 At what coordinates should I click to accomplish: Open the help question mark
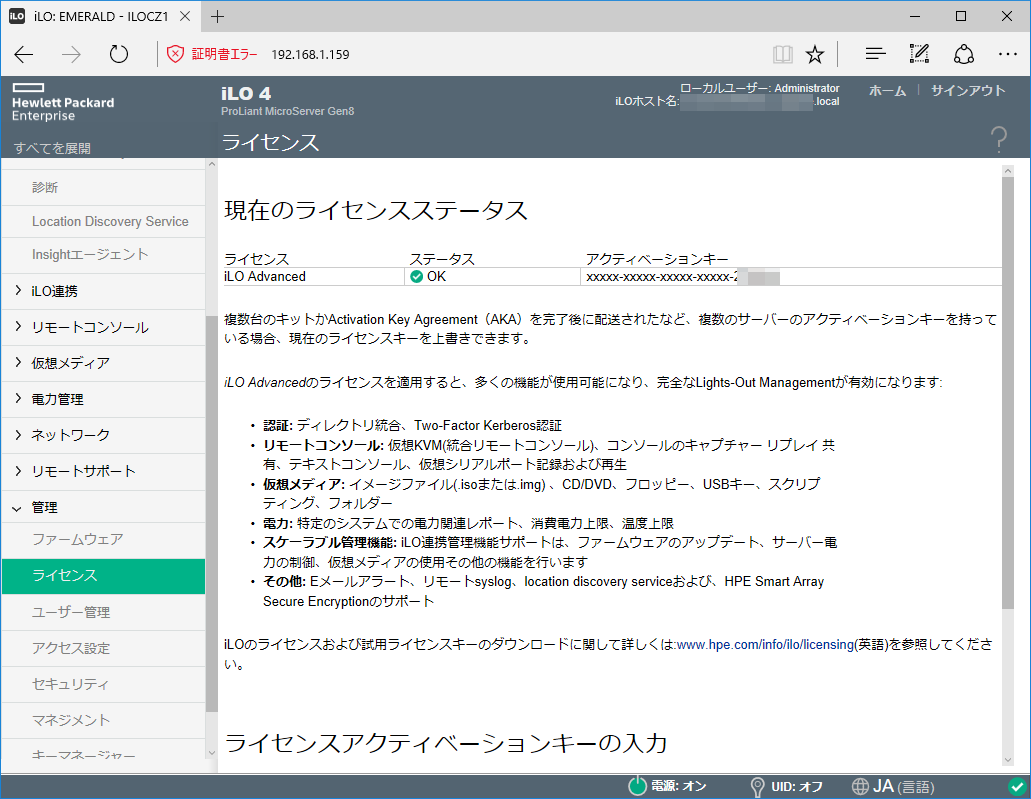click(998, 140)
